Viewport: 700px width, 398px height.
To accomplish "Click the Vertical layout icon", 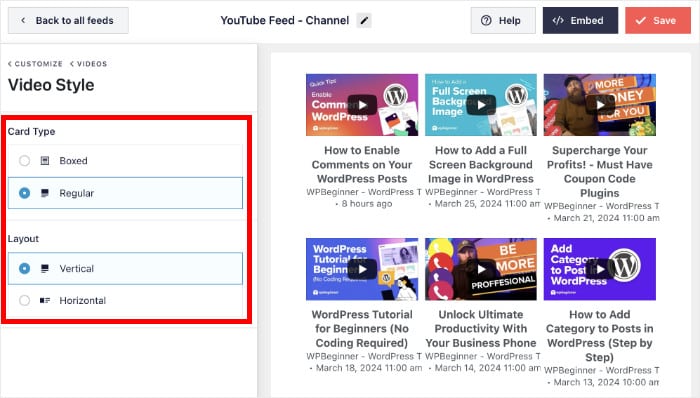I will click(45, 269).
